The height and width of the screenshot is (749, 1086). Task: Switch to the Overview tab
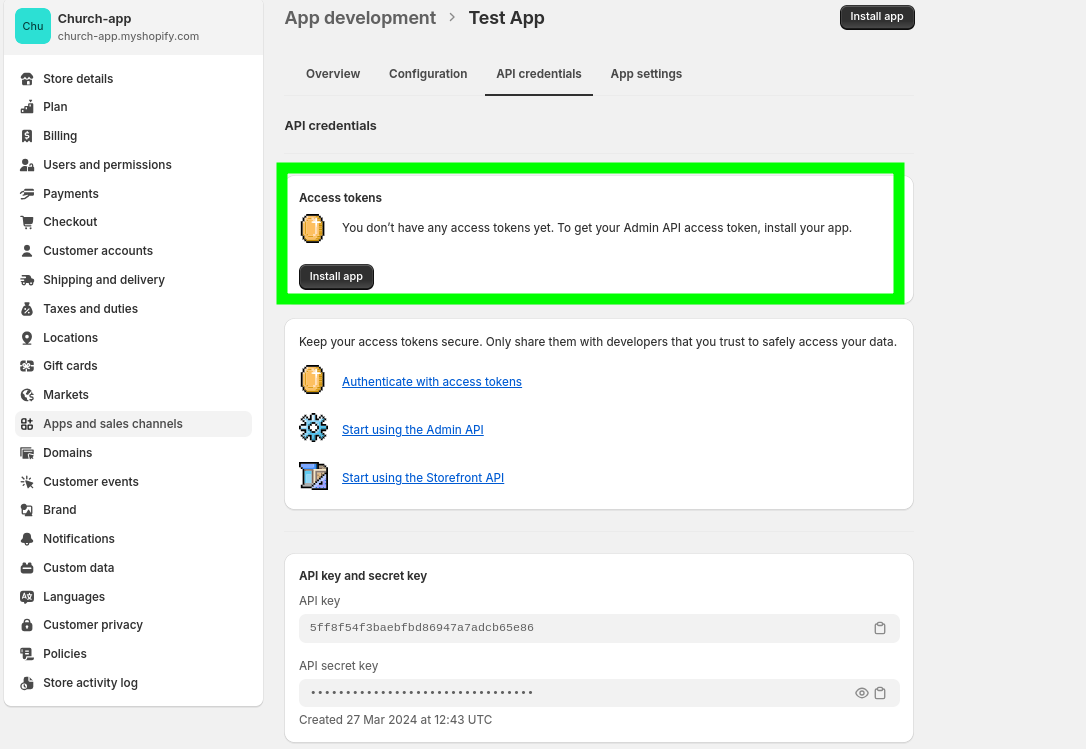pyautogui.click(x=333, y=74)
